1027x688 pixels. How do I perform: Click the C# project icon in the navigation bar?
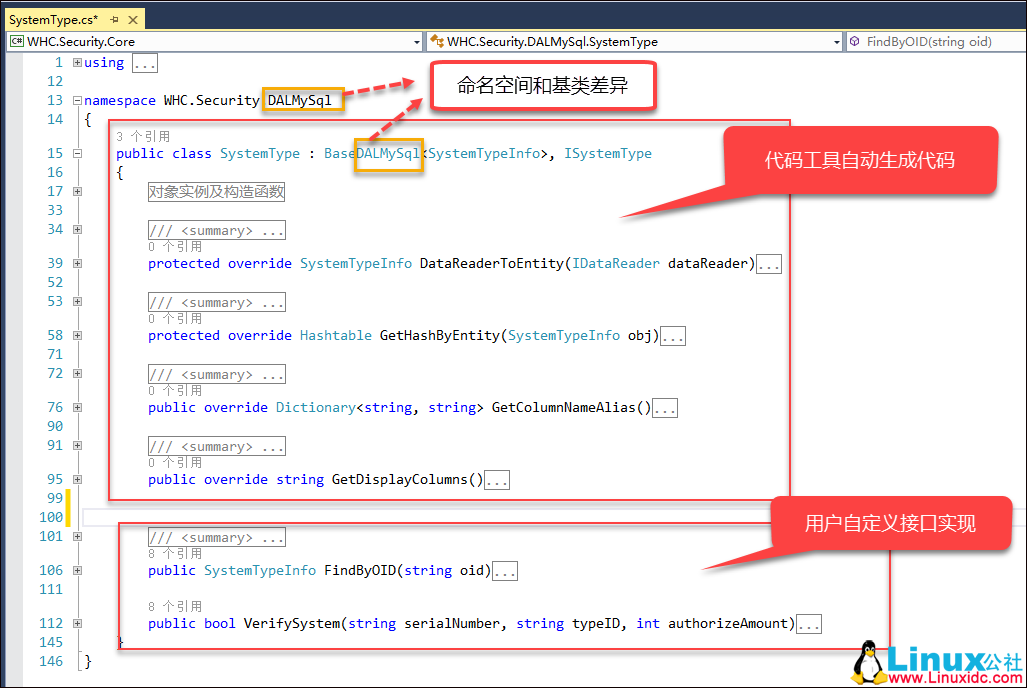click(16, 41)
